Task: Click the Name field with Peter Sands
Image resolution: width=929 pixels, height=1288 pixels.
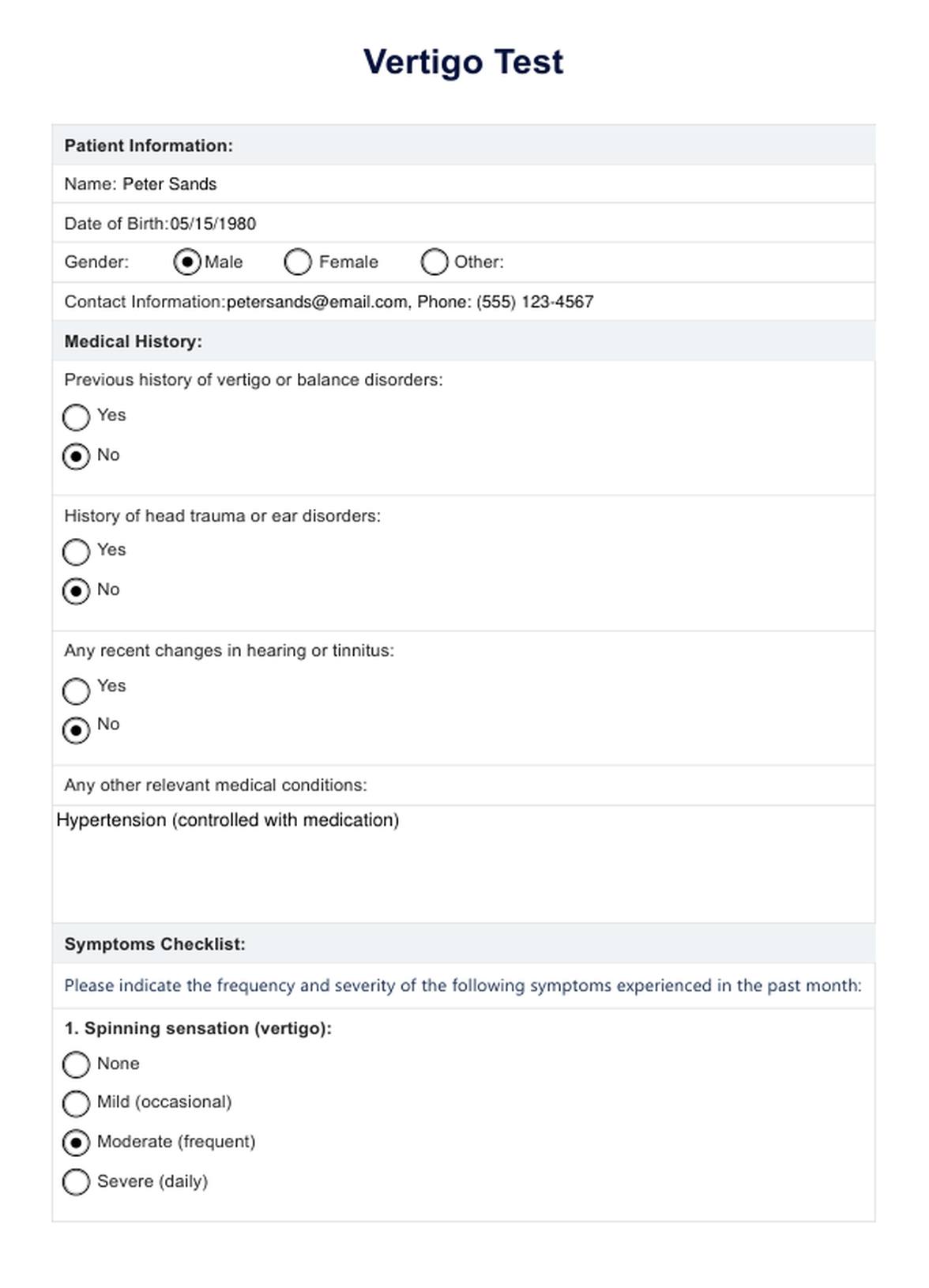Action: click(170, 184)
